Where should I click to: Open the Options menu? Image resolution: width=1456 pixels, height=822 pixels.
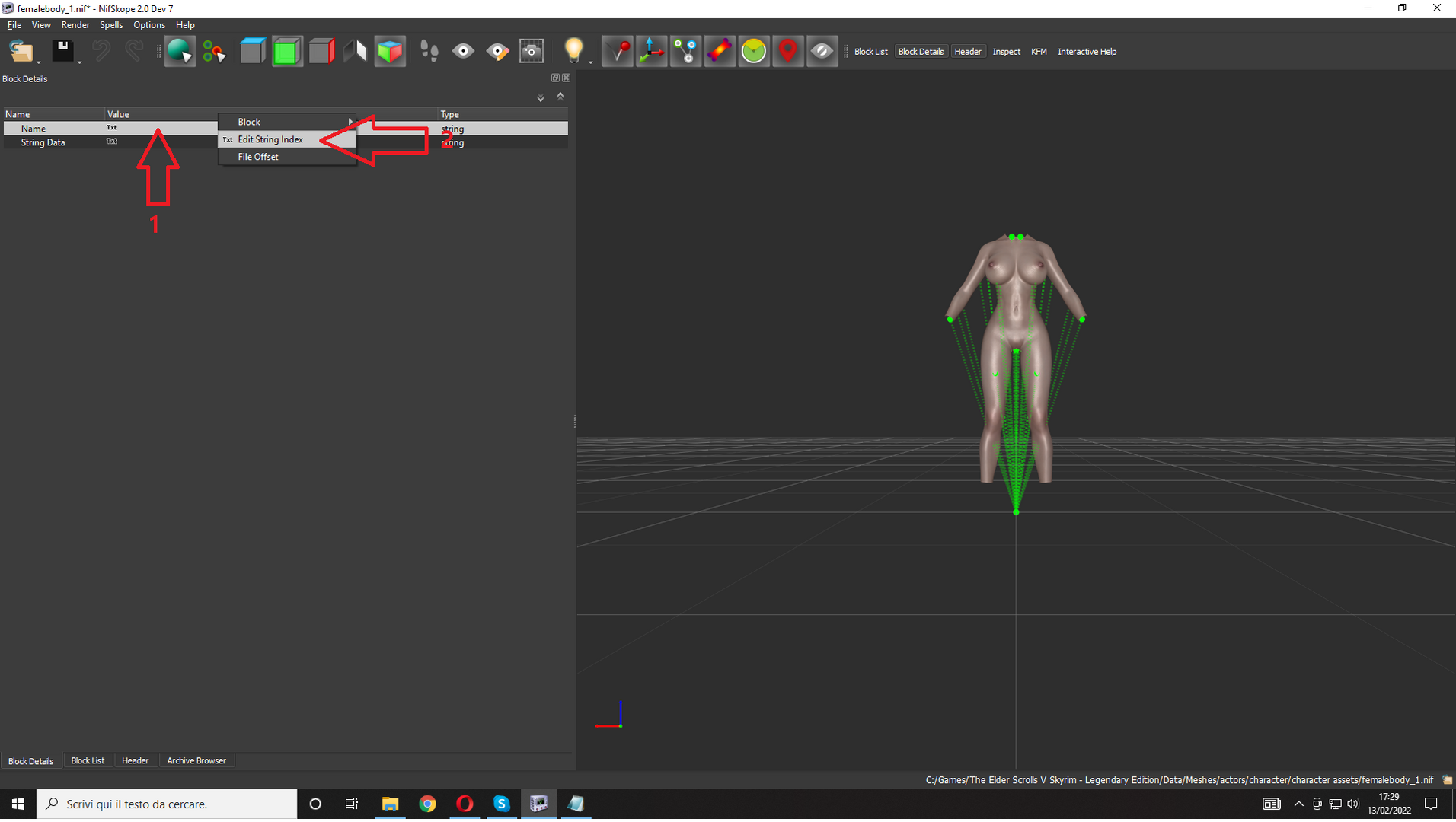click(149, 25)
